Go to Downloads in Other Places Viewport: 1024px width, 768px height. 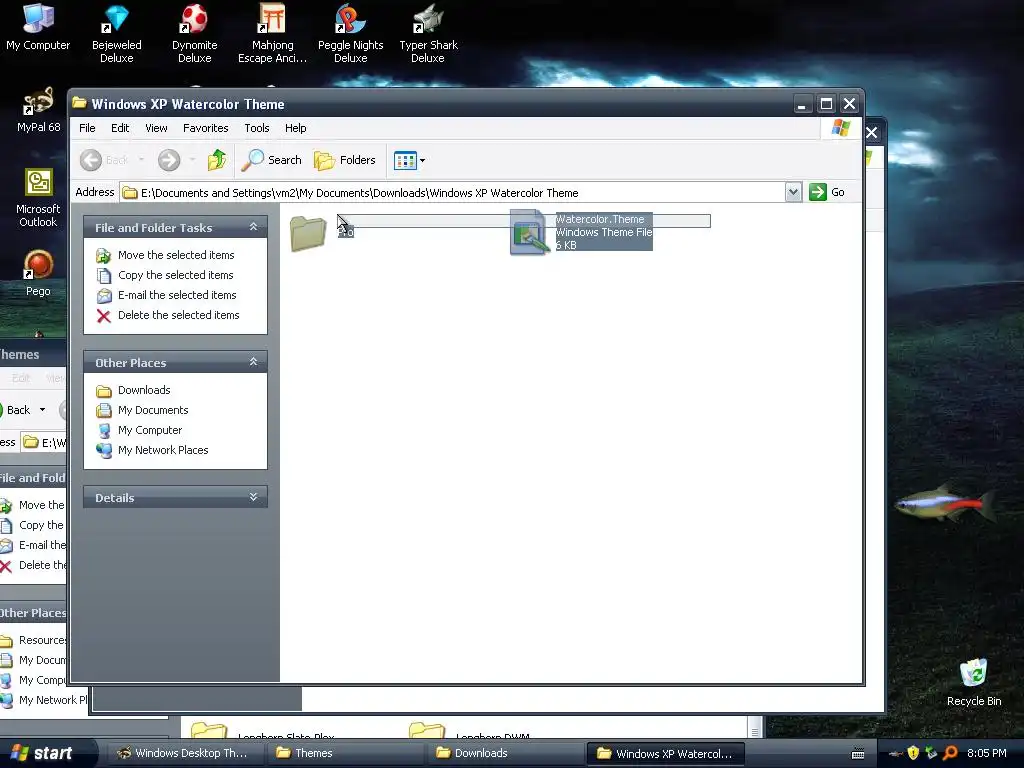(144, 390)
